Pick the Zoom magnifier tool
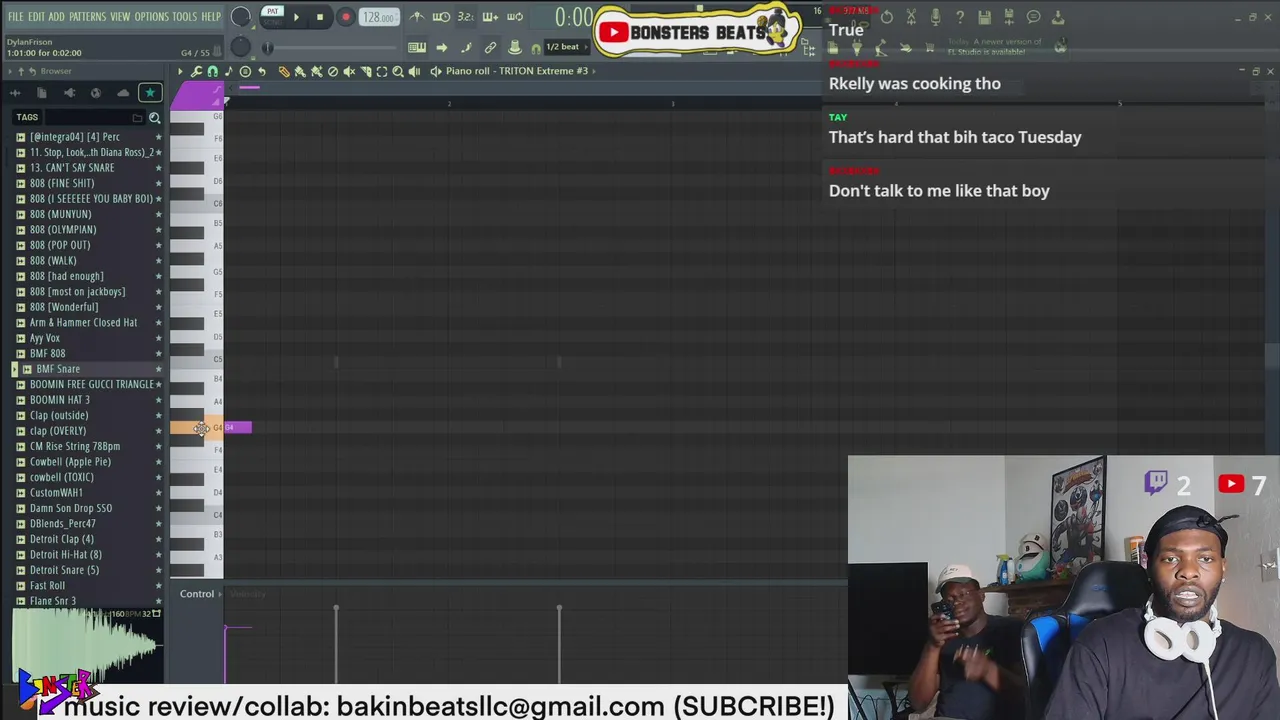Image resolution: width=1280 pixels, height=720 pixels. pos(398,71)
